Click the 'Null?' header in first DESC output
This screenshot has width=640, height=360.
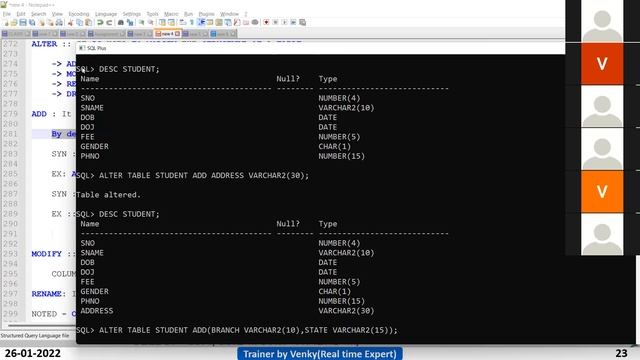pos(288,79)
